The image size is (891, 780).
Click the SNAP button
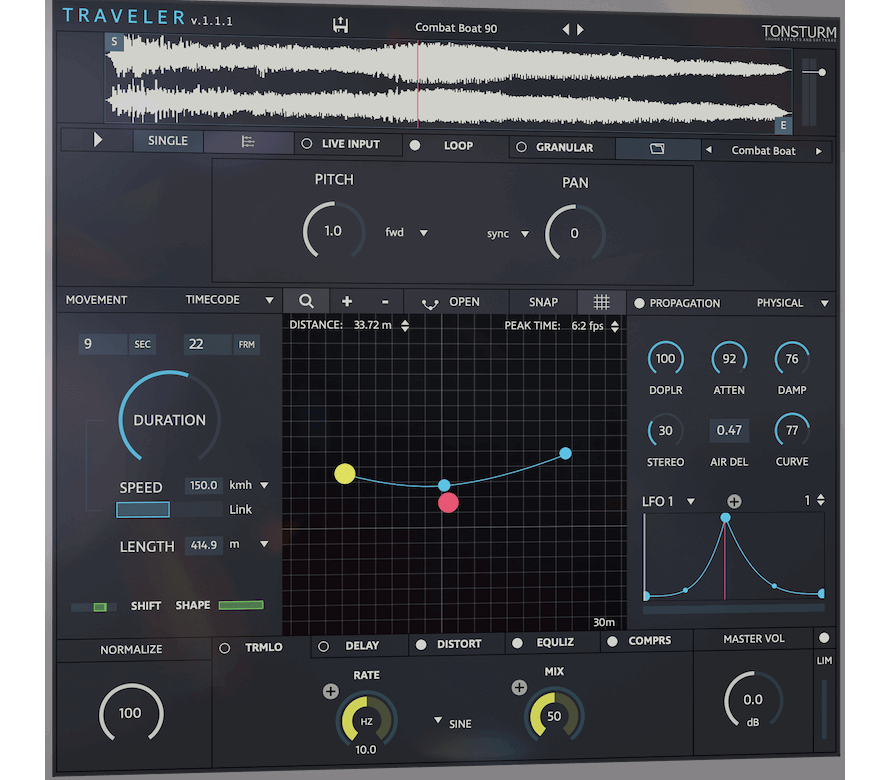tap(543, 302)
